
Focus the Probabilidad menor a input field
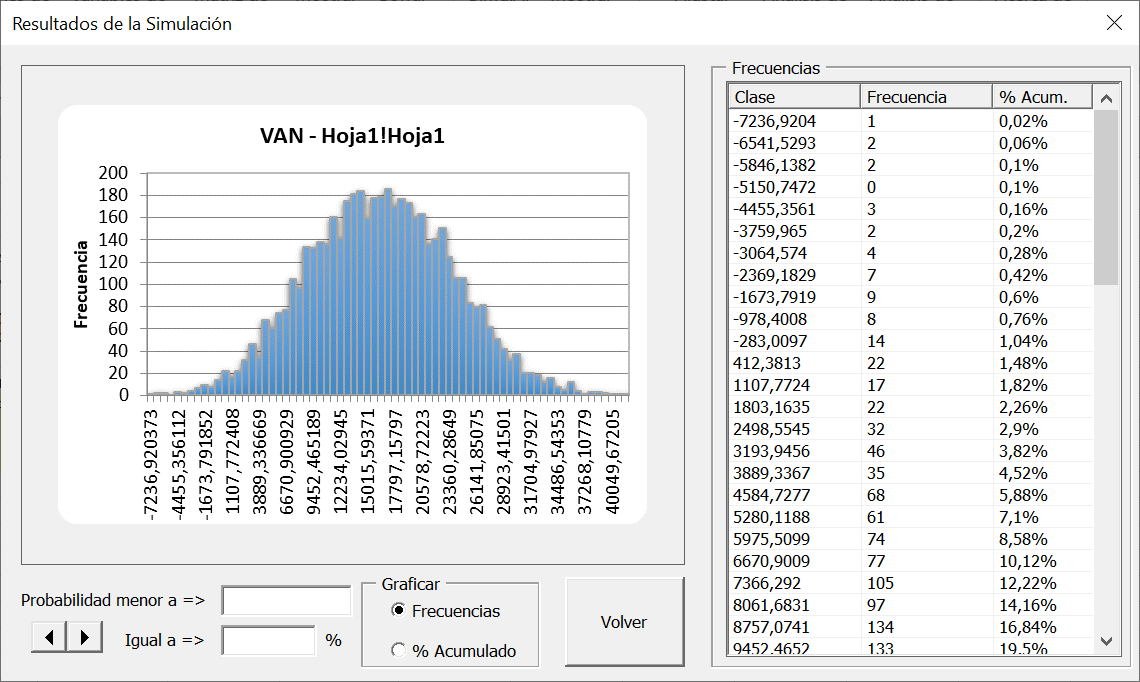[286, 601]
